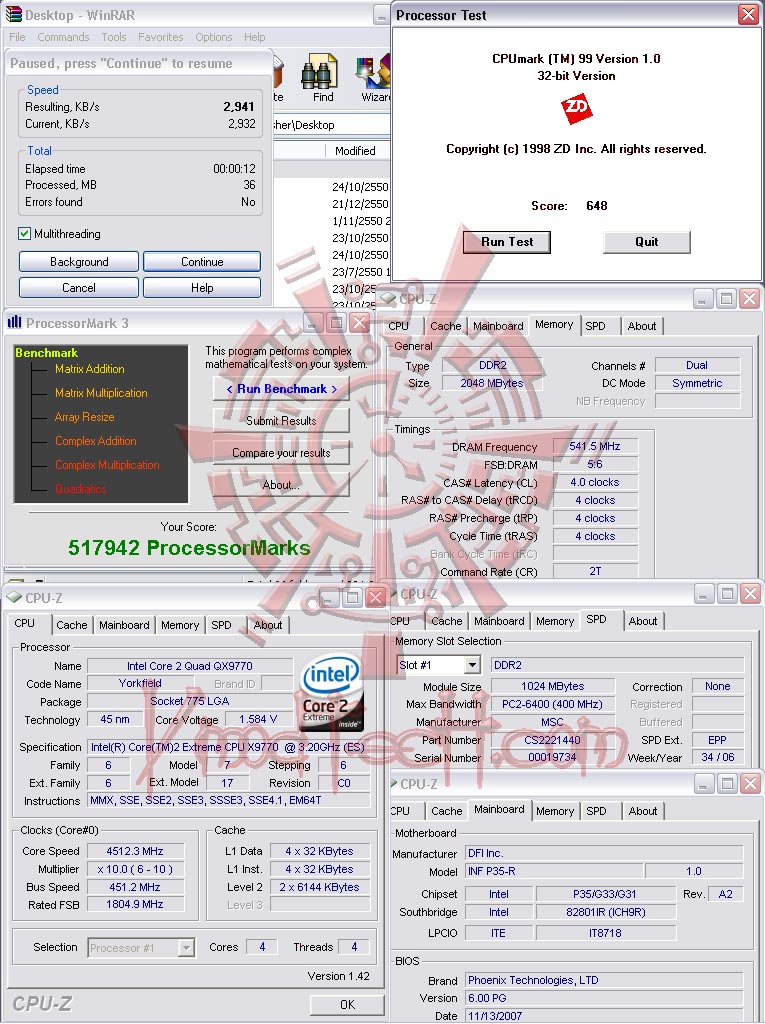Screen dimensions: 765x1024
Task: Select Quadratics benchmark item
Action: point(80,488)
